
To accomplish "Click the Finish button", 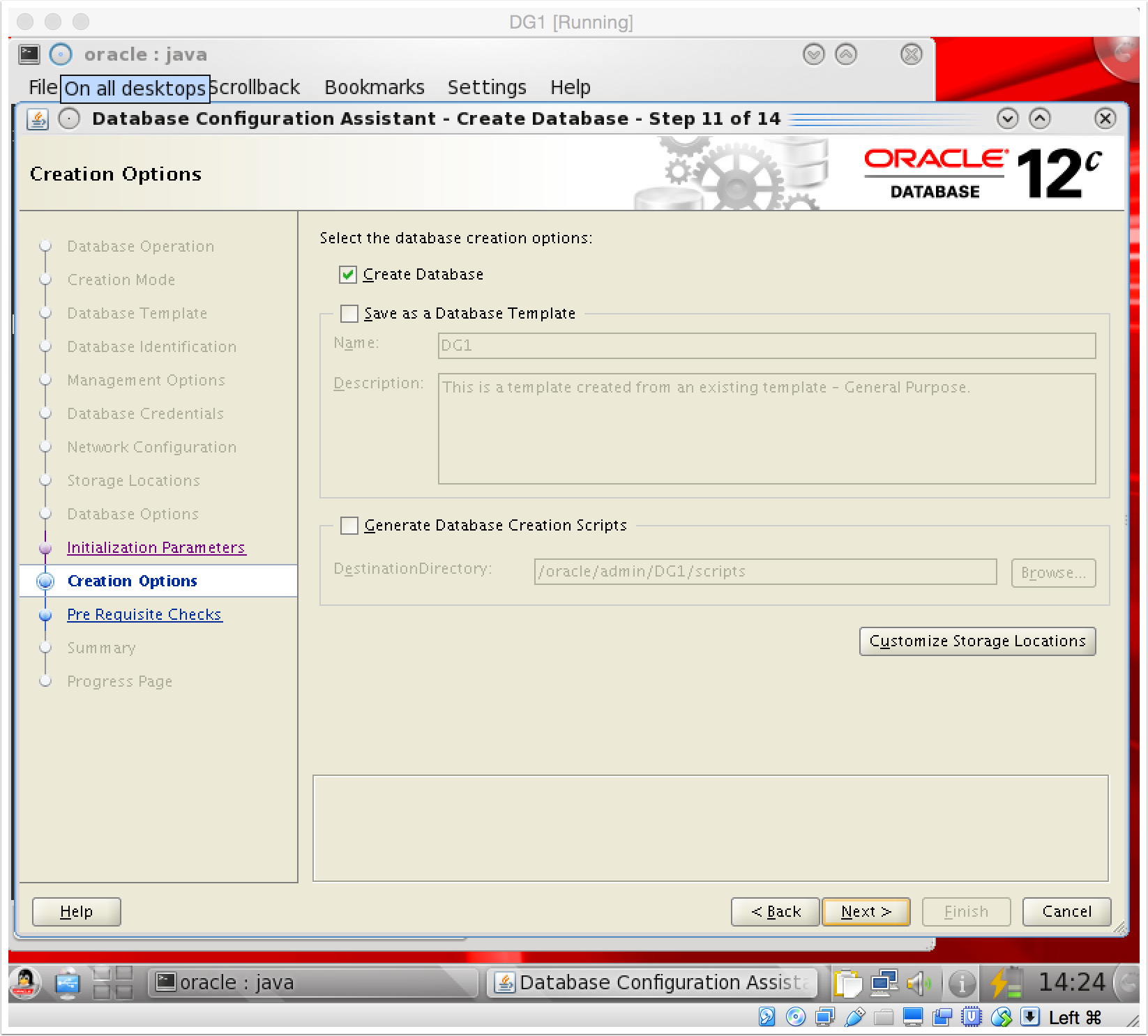I will pos(966,912).
